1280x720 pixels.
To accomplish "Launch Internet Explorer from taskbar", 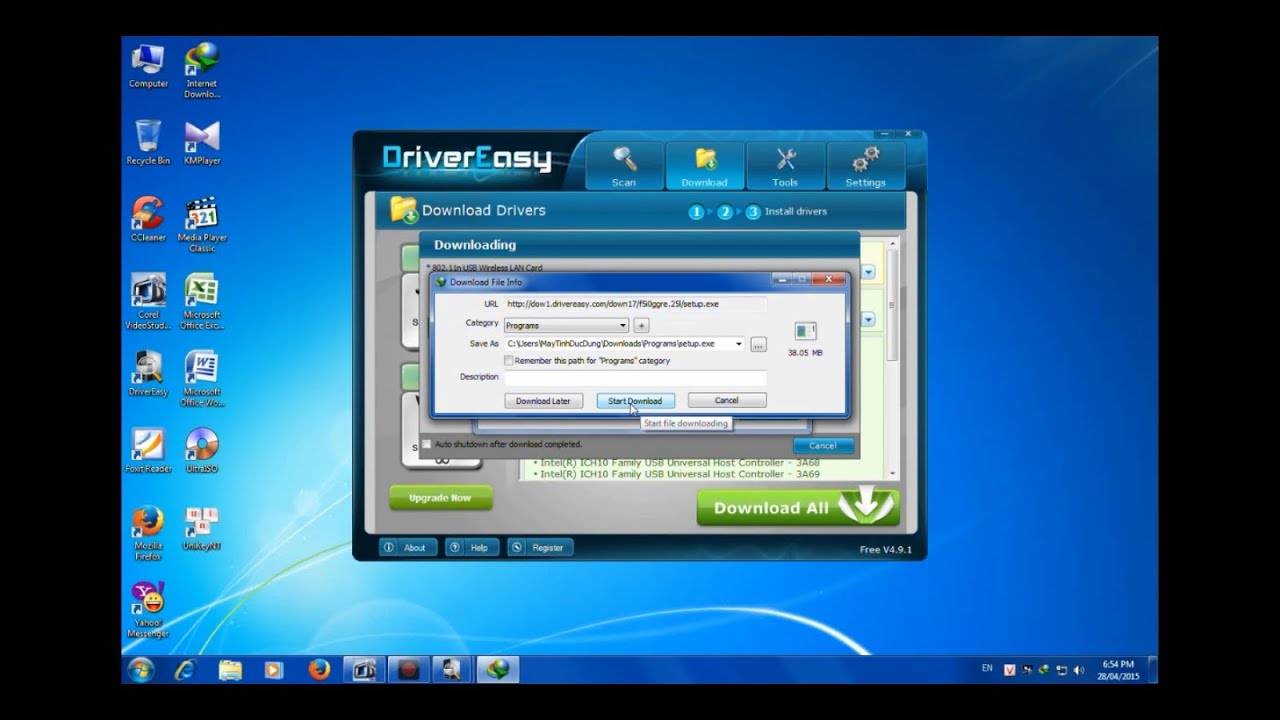I will (x=185, y=669).
